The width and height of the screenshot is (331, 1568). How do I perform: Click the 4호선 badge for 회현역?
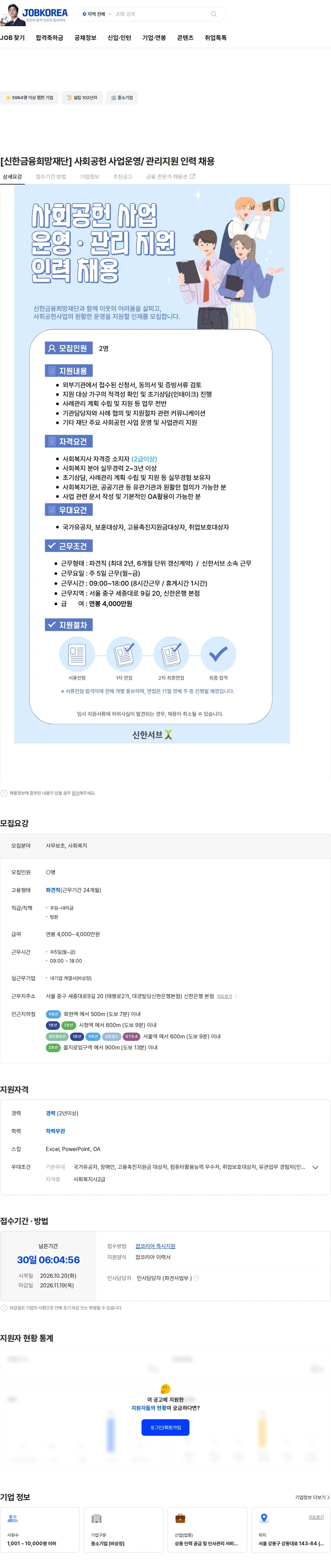[x=54, y=1014]
